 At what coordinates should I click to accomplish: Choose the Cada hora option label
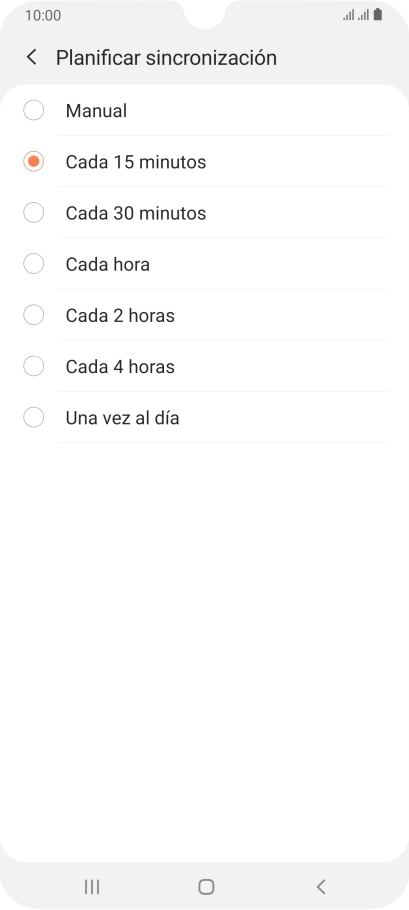[107, 264]
